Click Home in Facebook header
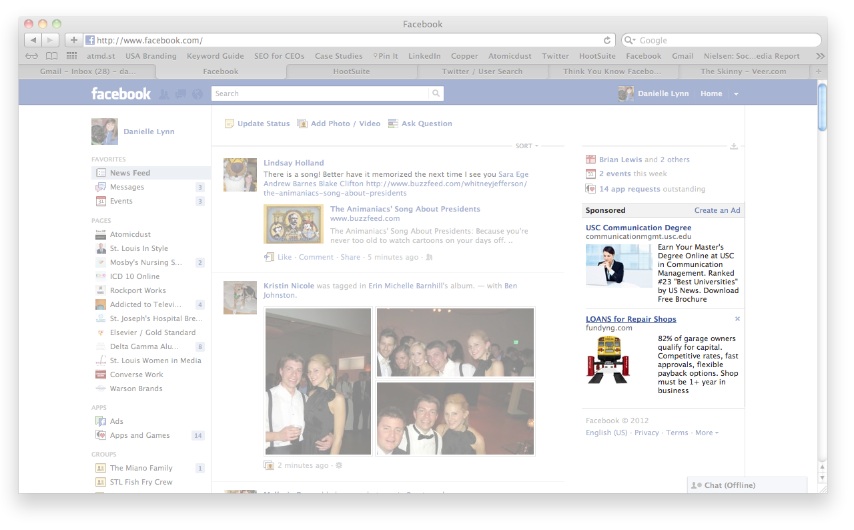This screenshot has height=530, width=854. coord(711,94)
